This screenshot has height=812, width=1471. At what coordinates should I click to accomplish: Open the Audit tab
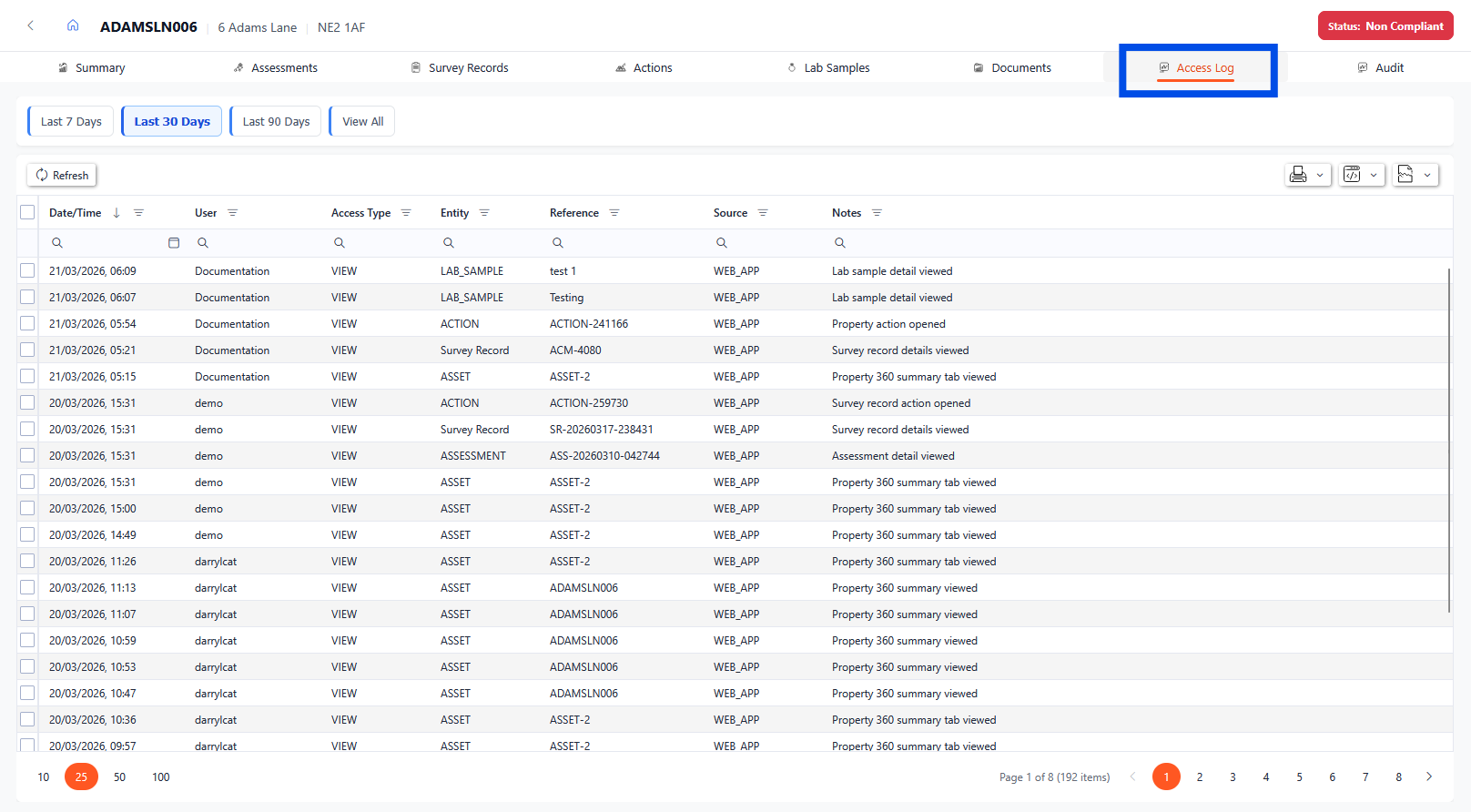click(x=1381, y=67)
